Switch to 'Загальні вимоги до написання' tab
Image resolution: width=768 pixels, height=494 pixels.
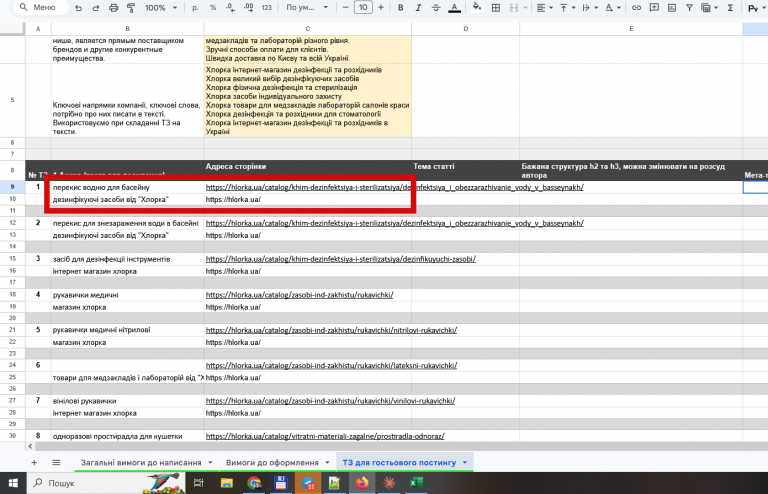(x=141, y=462)
